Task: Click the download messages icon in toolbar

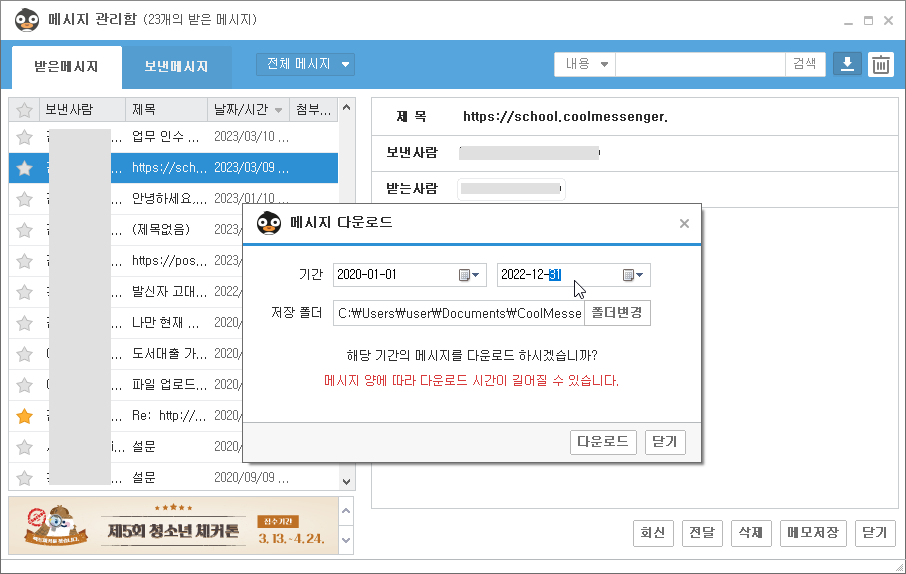Action: point(847,65)
